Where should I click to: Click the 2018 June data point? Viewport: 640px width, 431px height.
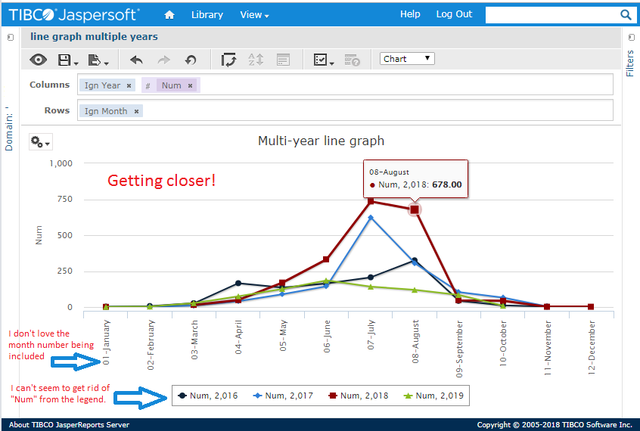coord(326,259)
